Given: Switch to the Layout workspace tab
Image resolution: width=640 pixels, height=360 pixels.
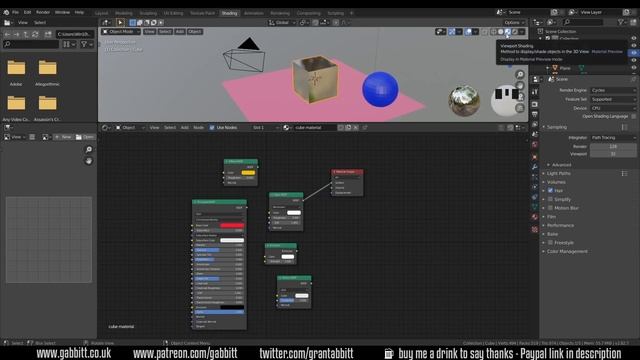Looking at the screenshot, I should 101,13.
